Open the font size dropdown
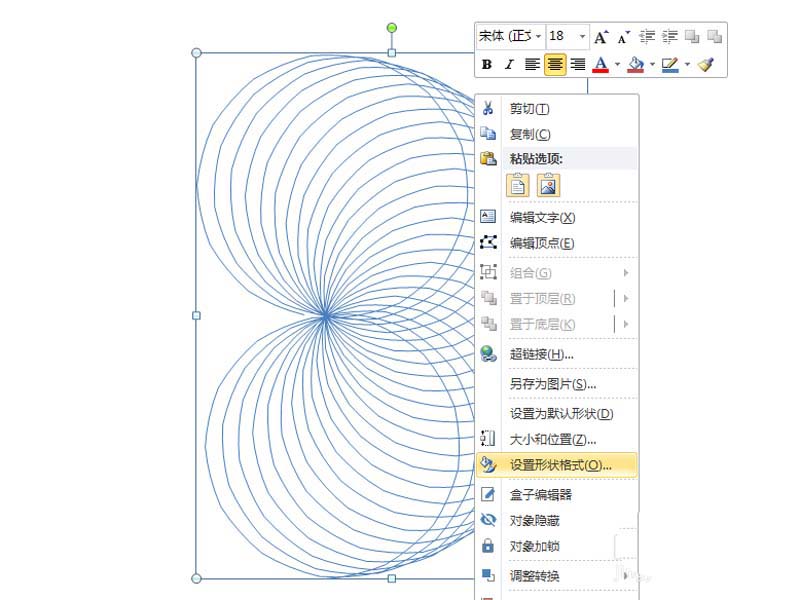The image size is (800, 600). point(581,36)
